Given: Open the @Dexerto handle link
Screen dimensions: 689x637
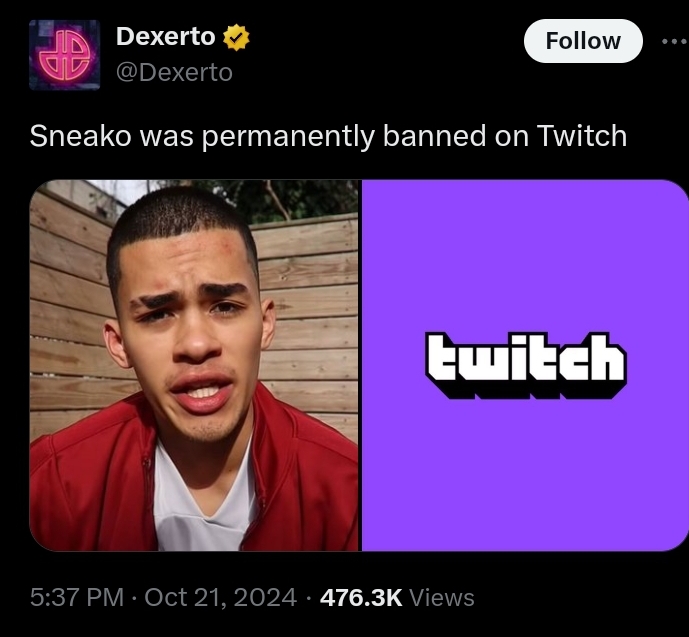Looking at the screenshot, I should [x=174, y=72].
